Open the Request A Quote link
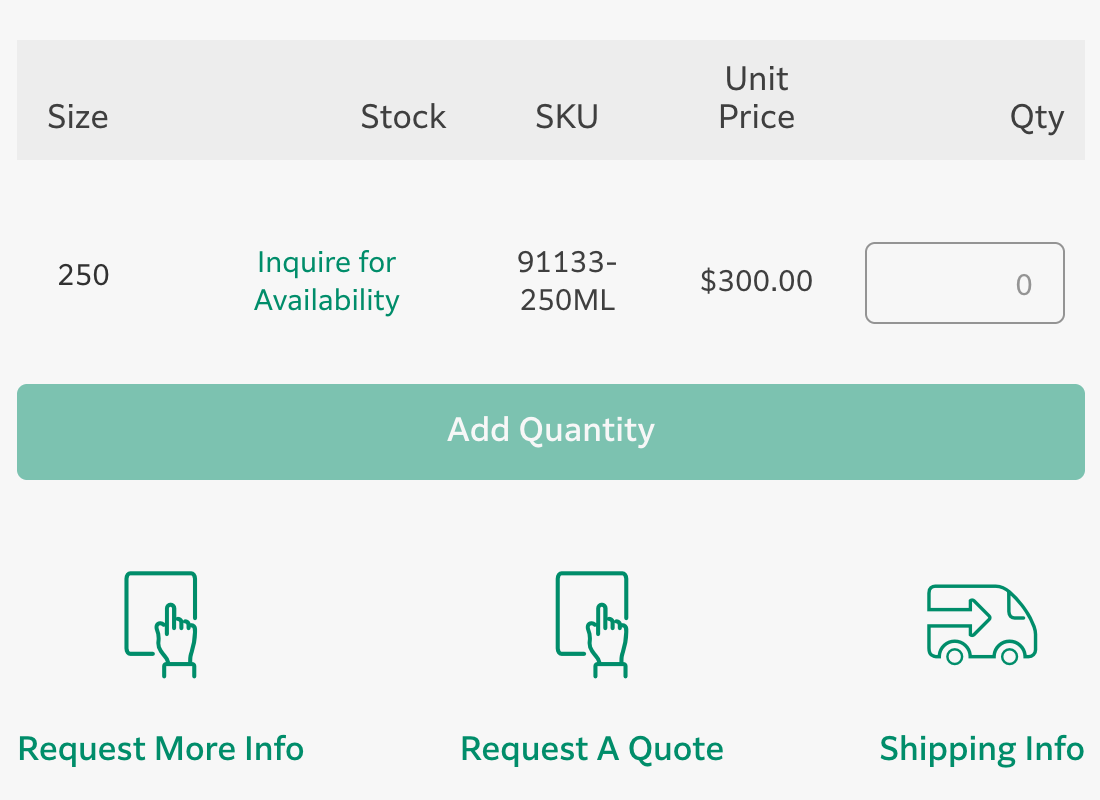This screenshot has height=800, width=1100. (x=592, y=749)
